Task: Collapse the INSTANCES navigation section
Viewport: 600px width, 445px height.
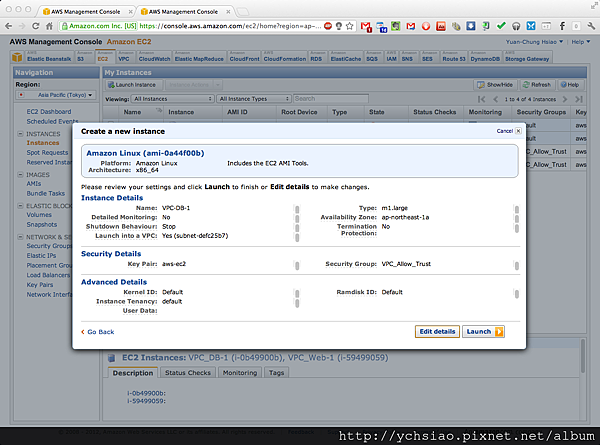Action: point(20,134)
